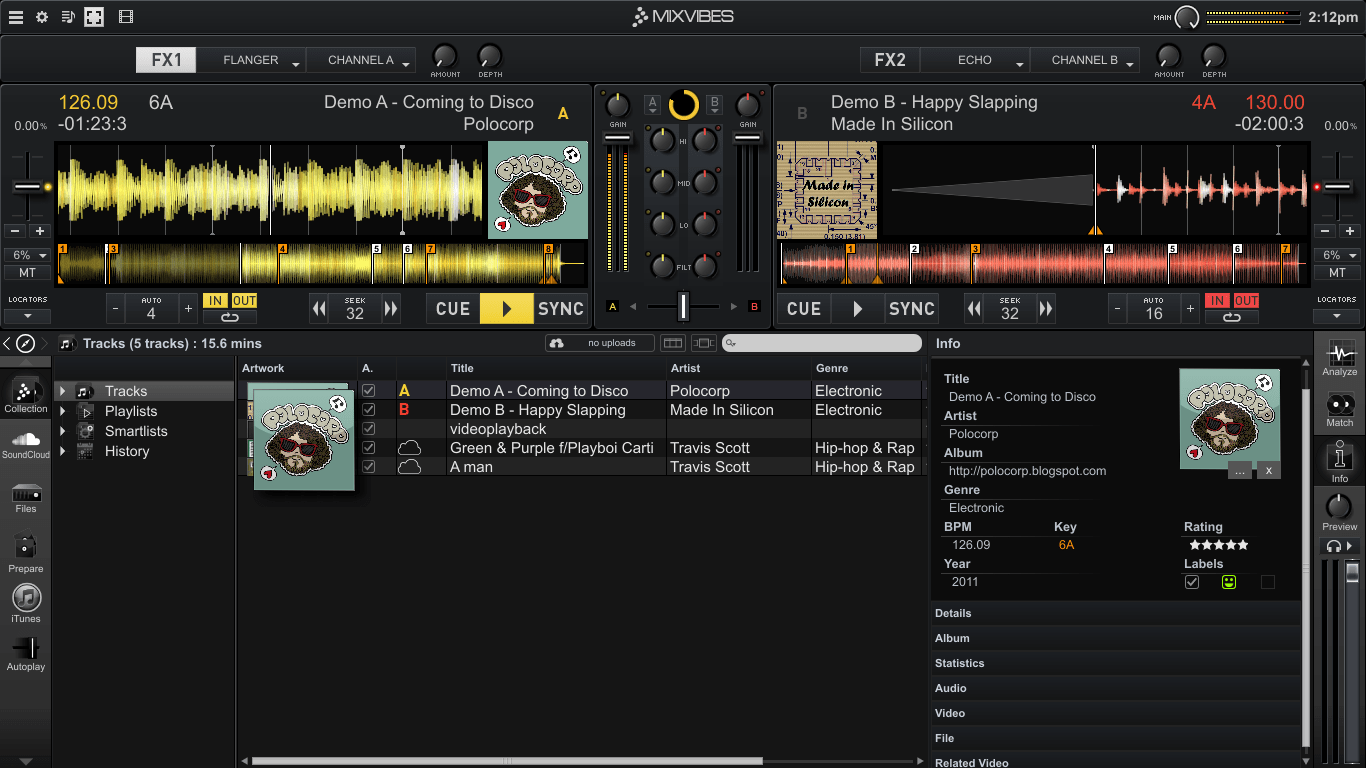Toggle SYNC on Deck B
The image size is (1366, 768).
911,309
